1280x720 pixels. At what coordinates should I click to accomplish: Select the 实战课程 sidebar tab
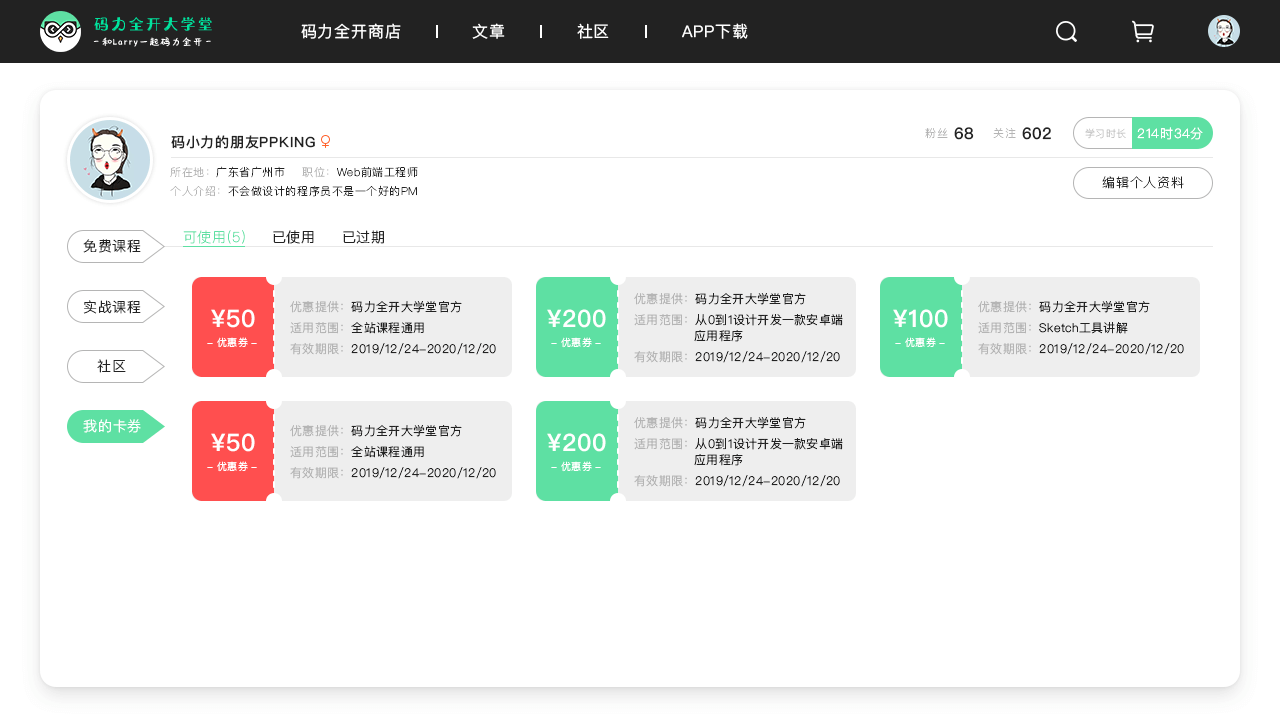(x=112, y=307)
